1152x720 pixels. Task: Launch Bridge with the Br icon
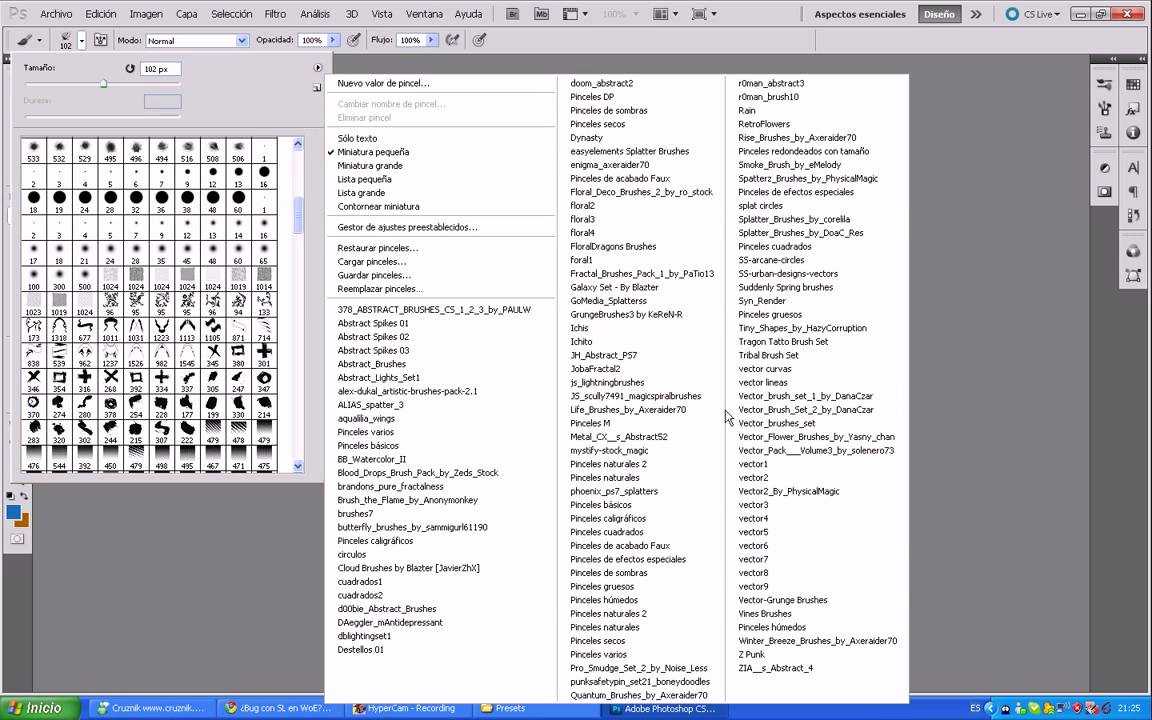(x=514, y=14)
